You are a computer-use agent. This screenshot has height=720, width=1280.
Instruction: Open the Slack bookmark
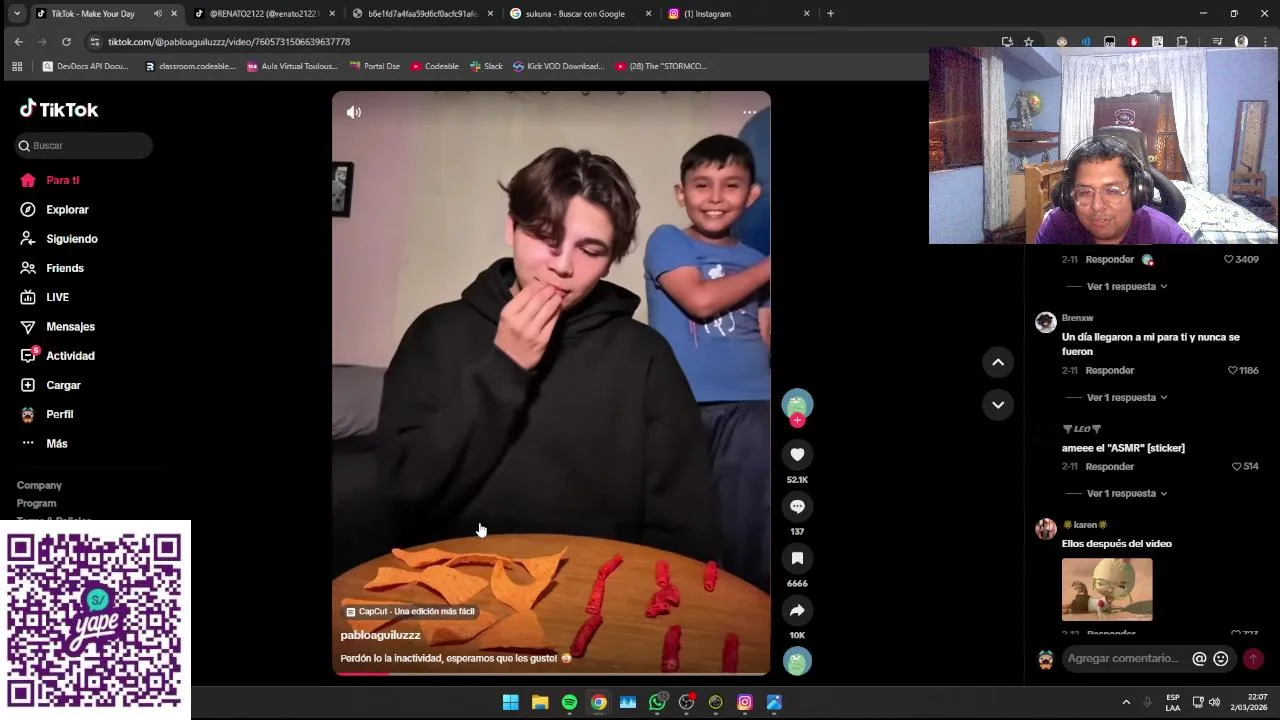[x=486, y=66]
